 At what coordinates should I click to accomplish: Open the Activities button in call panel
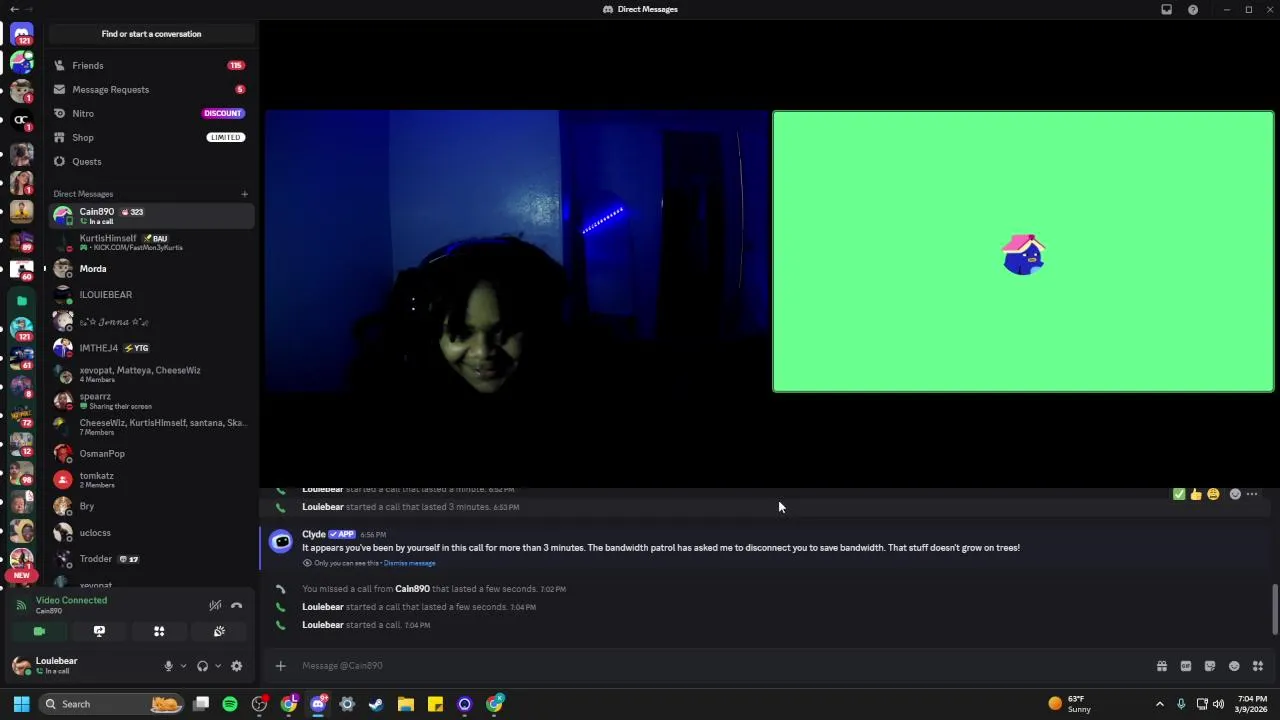point(159,631)
